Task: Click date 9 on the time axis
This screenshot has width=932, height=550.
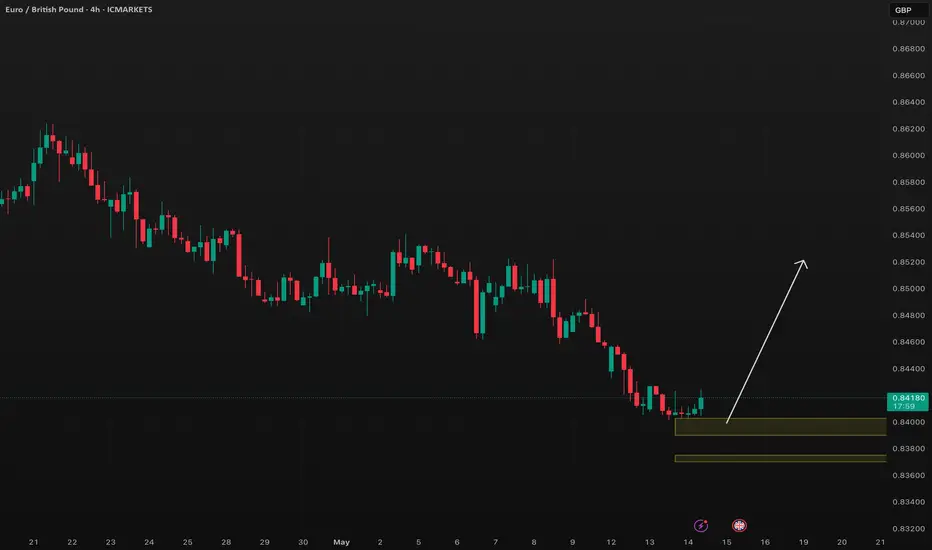Action: (x=572, y=542)
